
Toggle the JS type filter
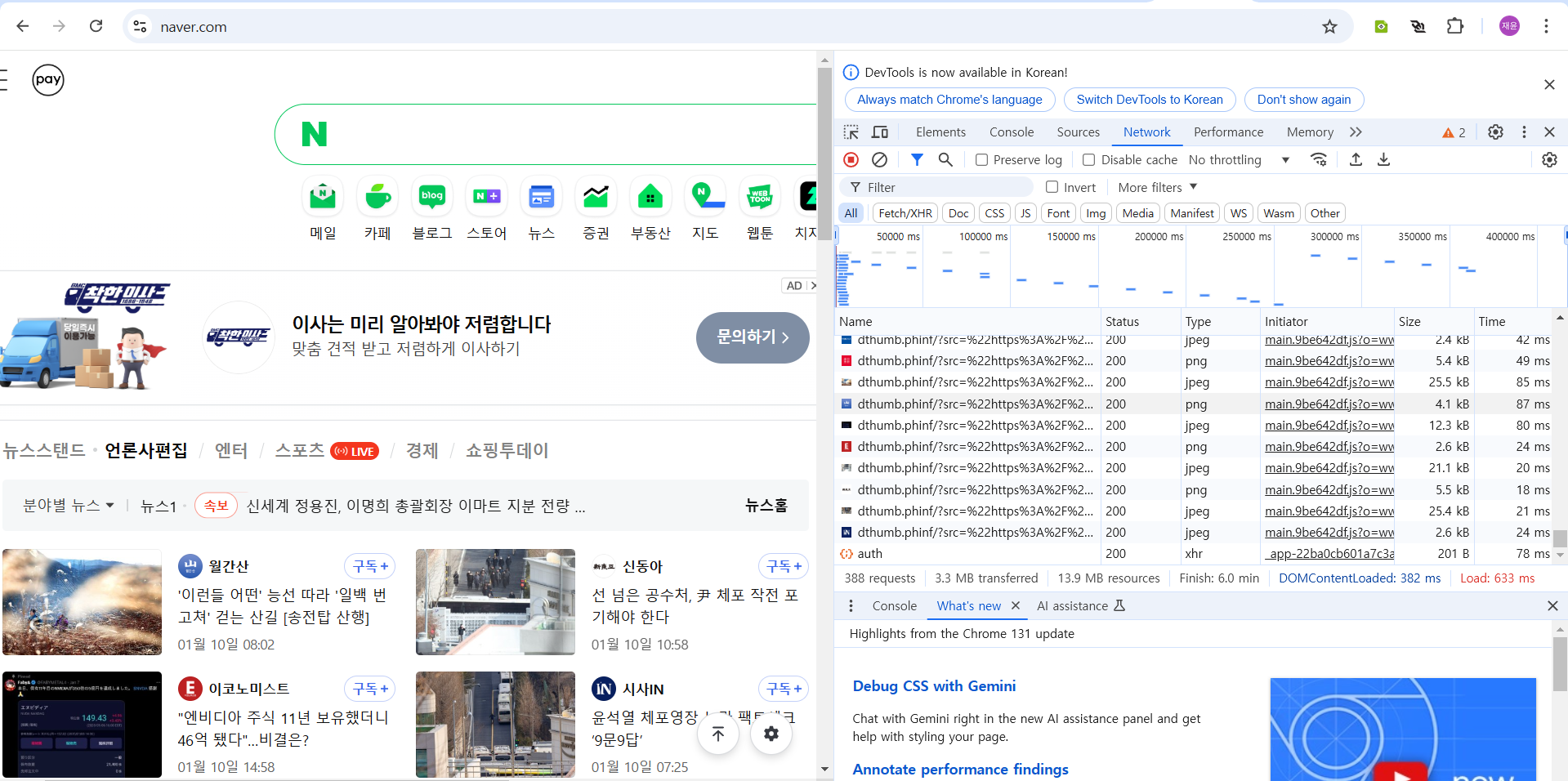click(1025, 213)
